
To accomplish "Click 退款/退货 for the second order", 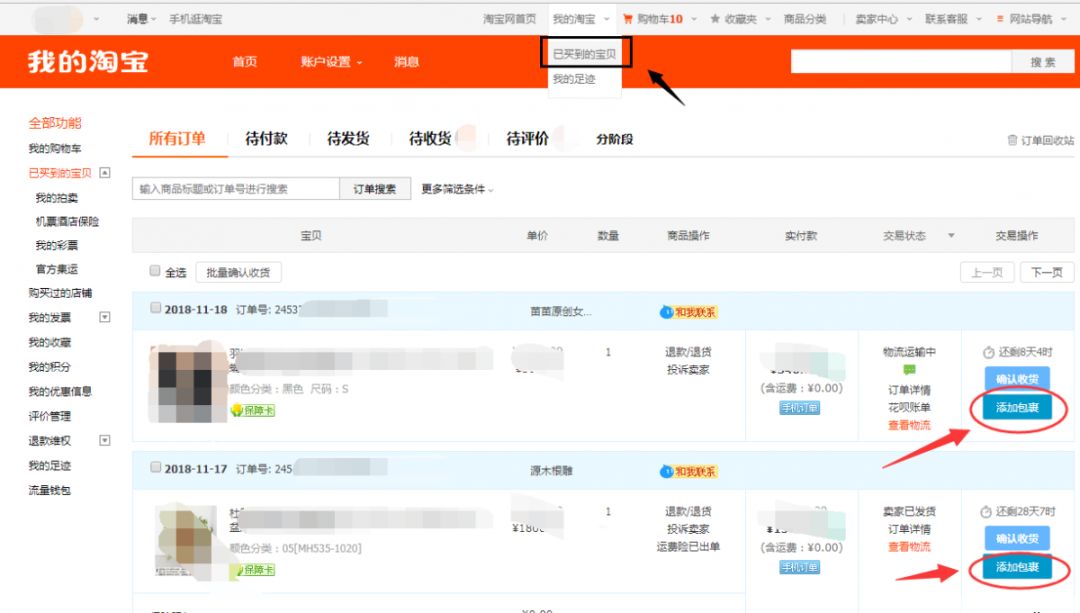I will [688, 511].
